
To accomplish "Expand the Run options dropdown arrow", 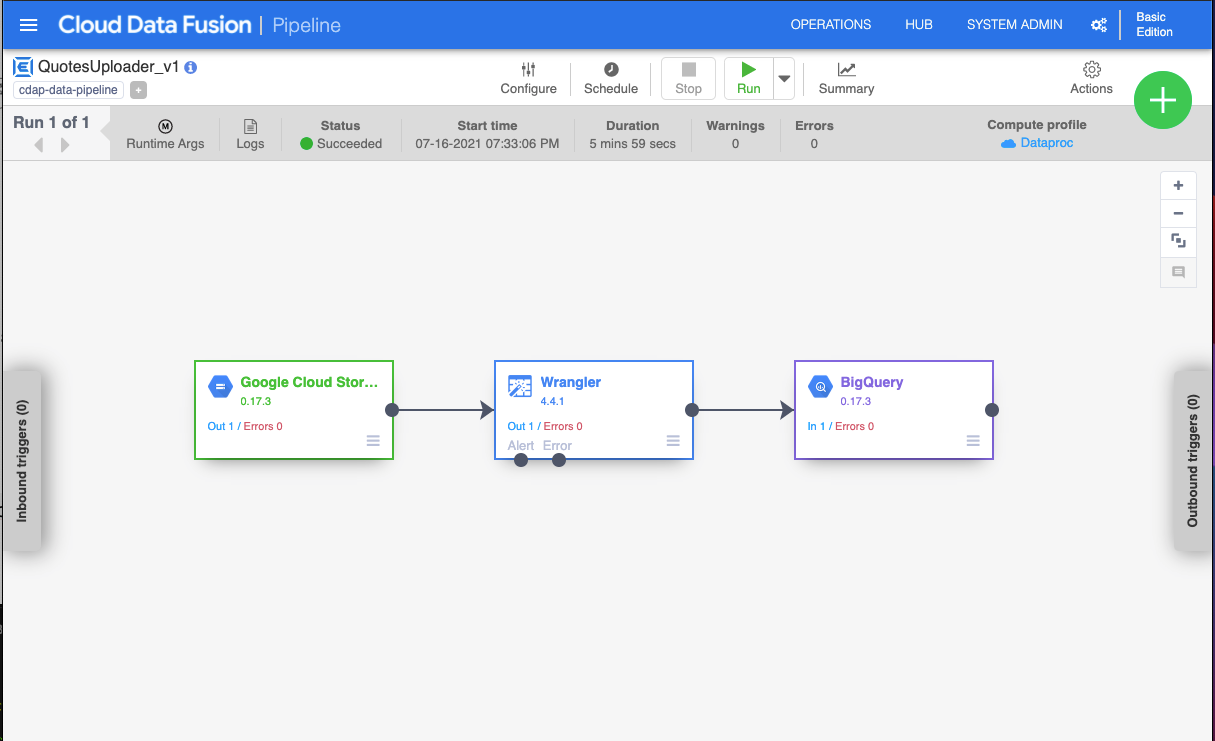I will point(784,79).
